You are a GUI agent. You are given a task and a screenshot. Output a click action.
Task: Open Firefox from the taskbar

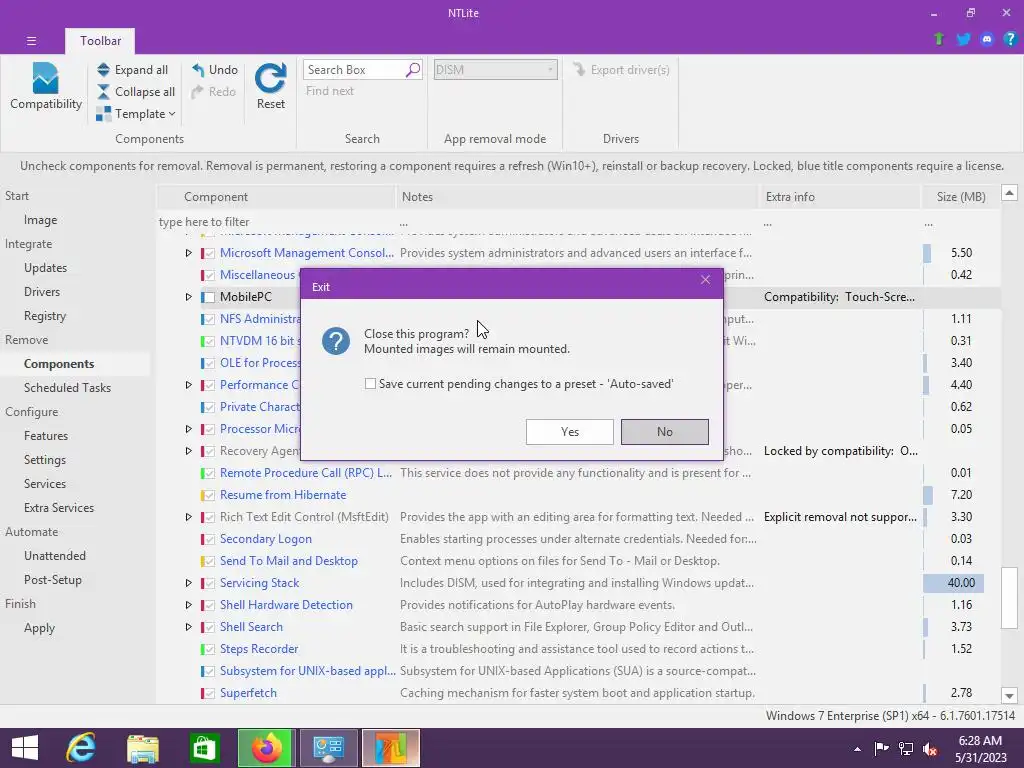click(266, 748)
